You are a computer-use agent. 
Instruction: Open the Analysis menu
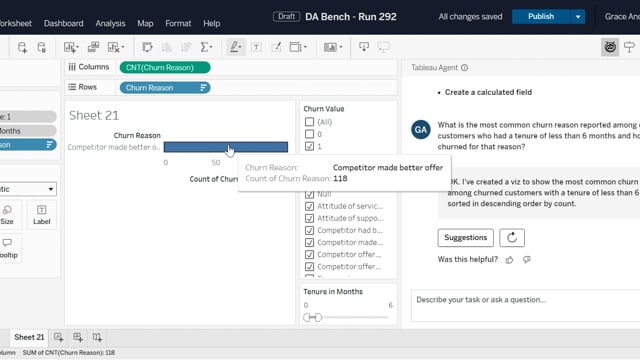[x=110, y=24]
